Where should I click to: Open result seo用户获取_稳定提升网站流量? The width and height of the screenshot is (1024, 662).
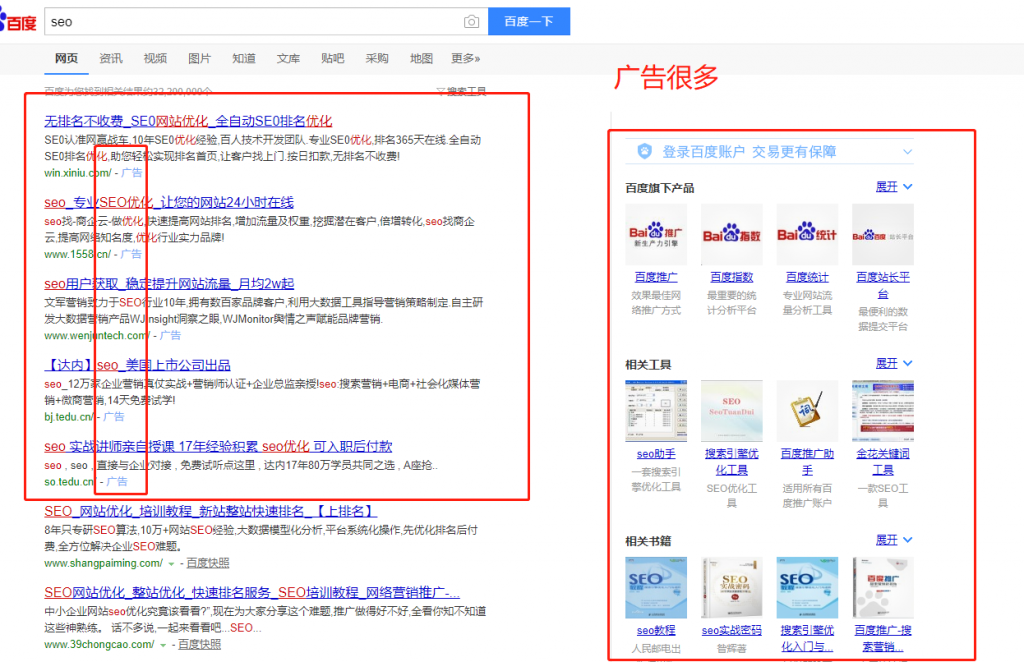[x=169, y=284]
